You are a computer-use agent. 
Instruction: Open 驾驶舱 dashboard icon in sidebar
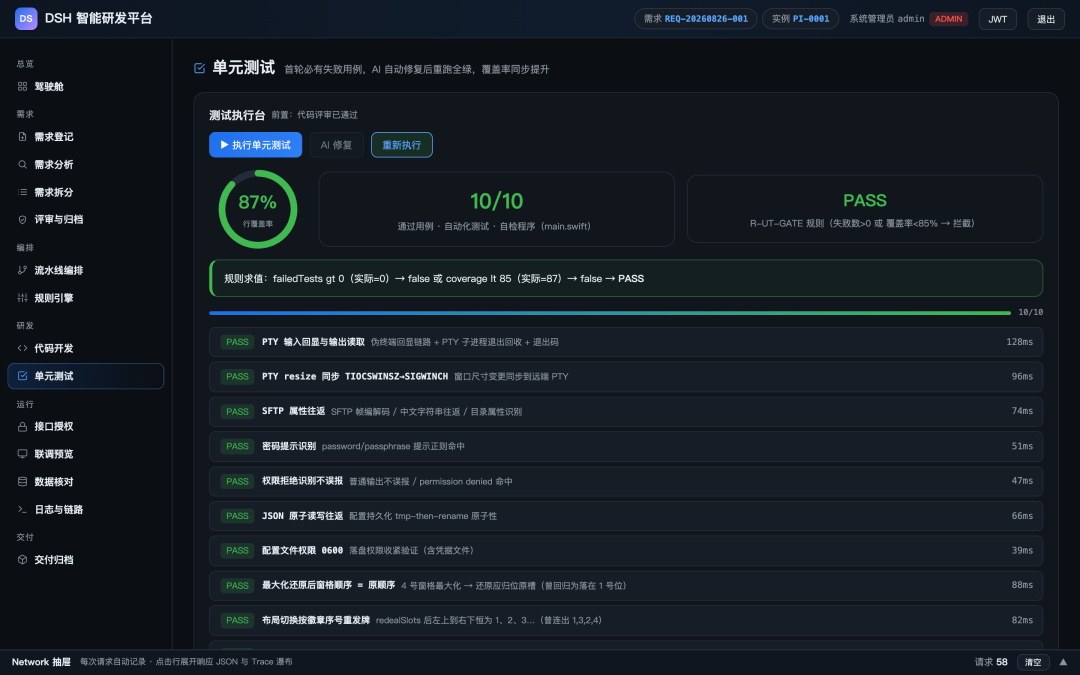(22, 86)
